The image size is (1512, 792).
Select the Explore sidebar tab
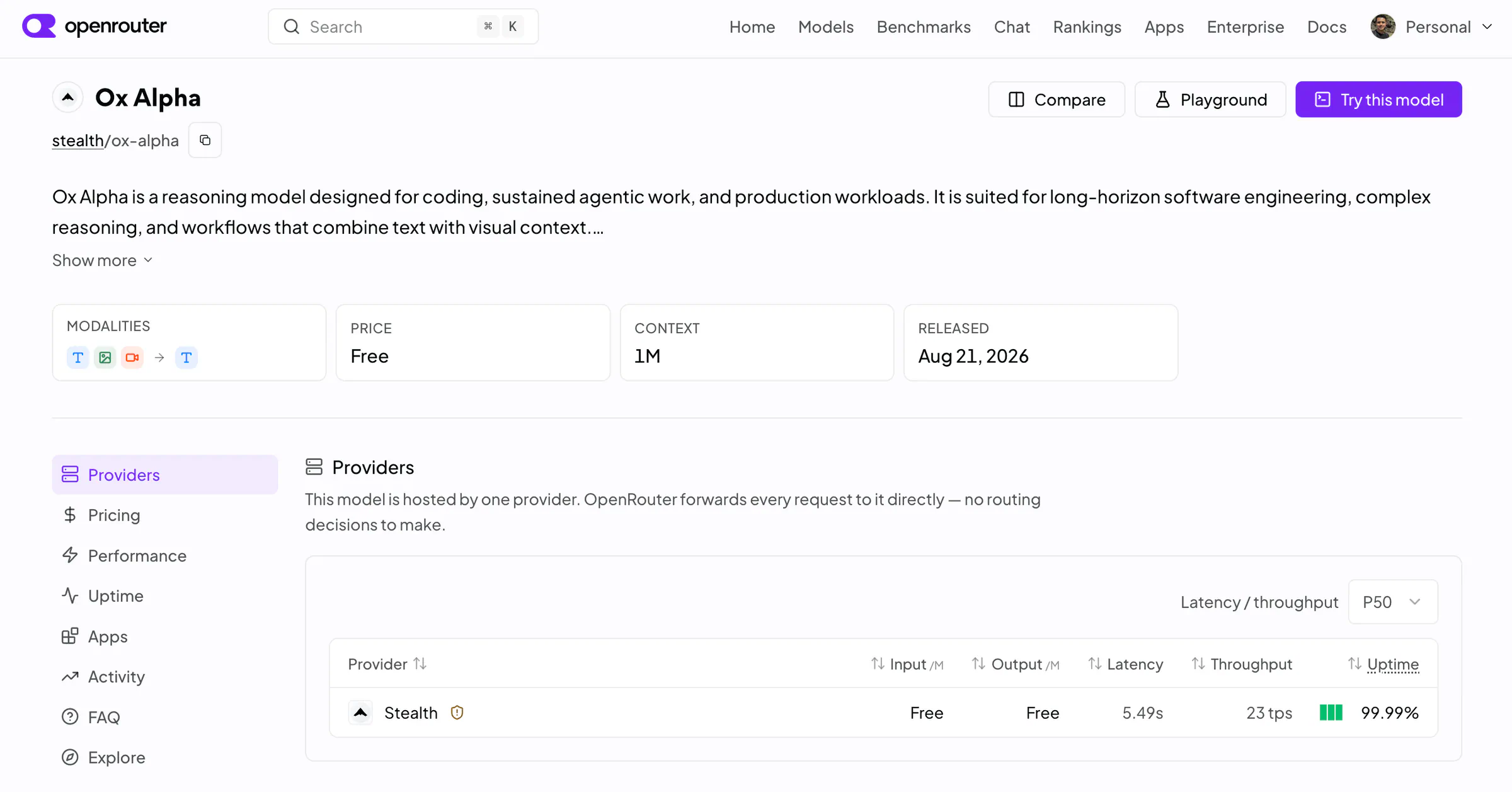165,757
